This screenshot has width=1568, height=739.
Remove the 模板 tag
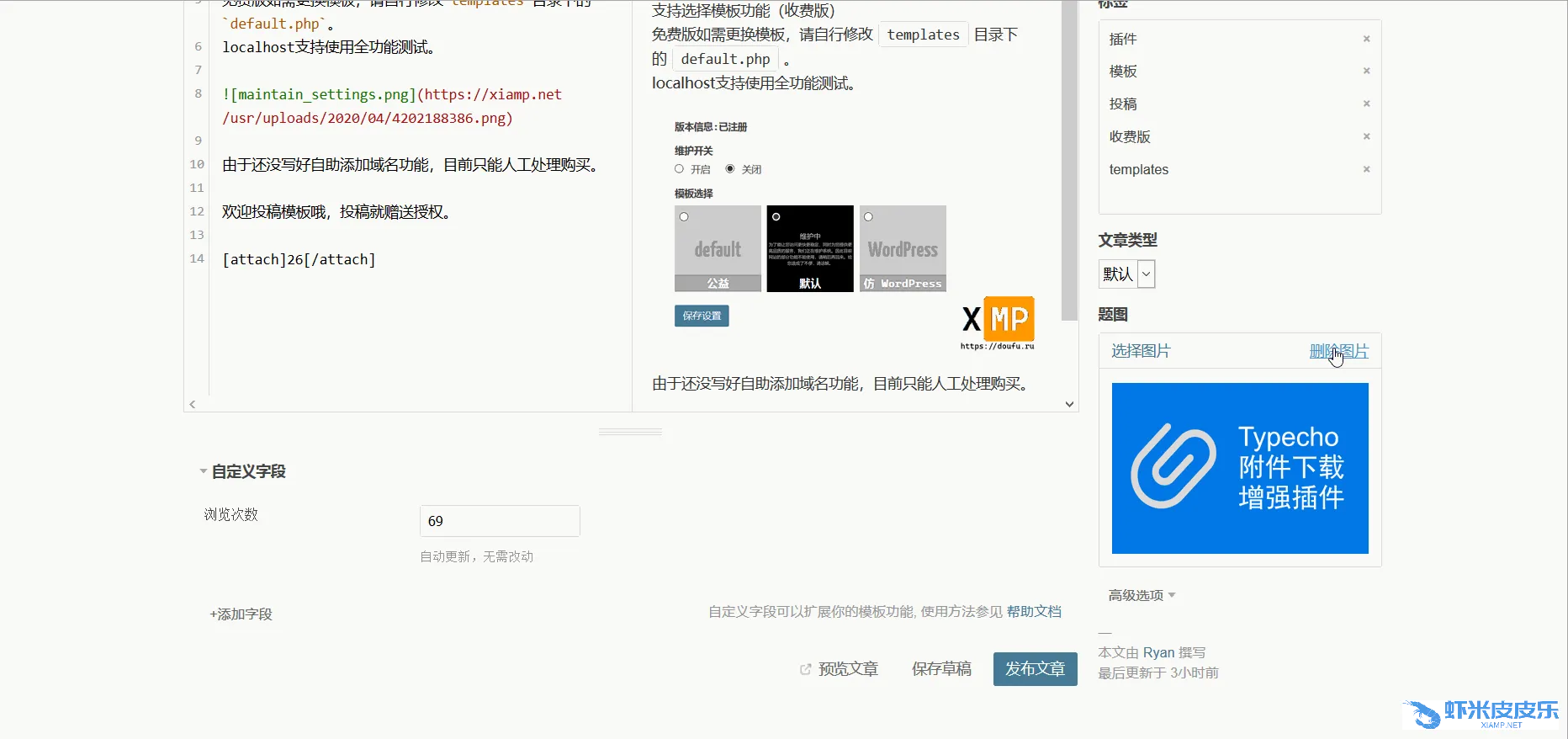point(1366,71)
